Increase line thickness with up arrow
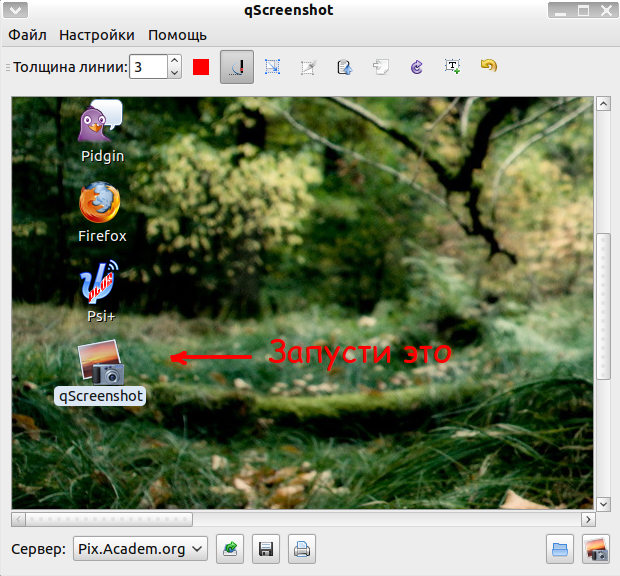Viewport: 620px width, 576px height. tap(174, 60)
